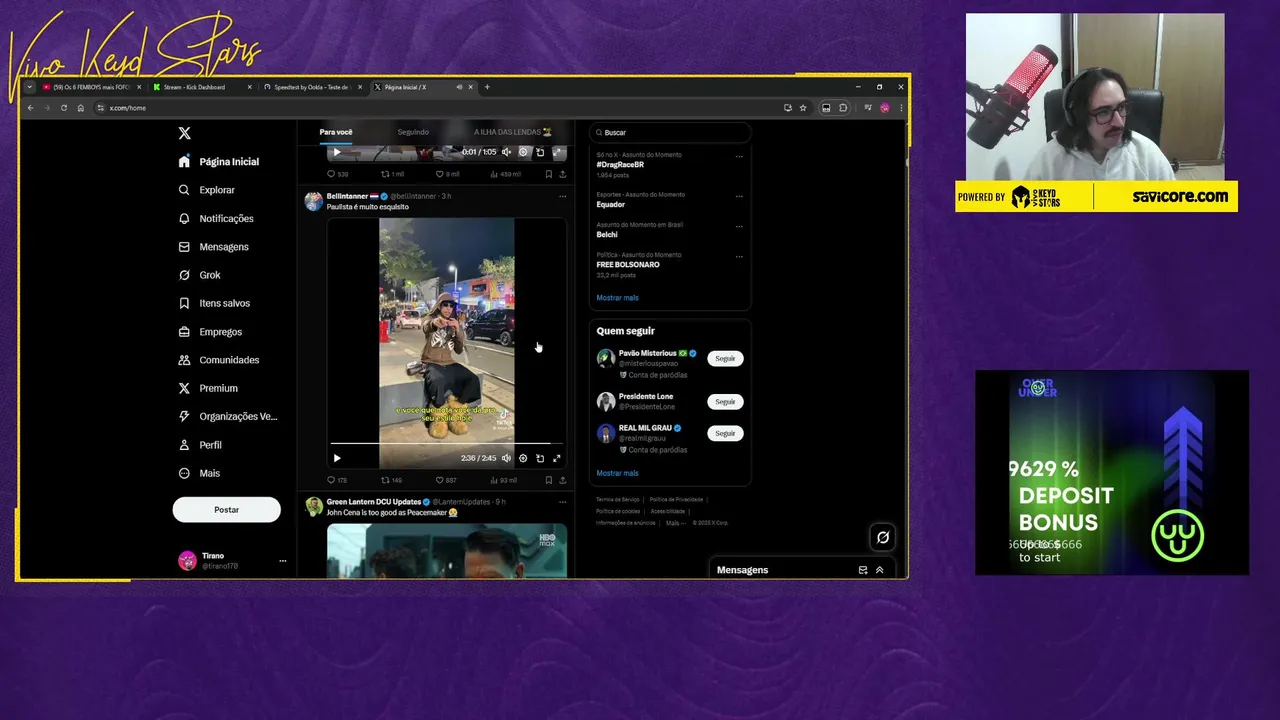The image size is (1280, 720).
Task: Mute the top video at 0:01
Action: 506,152
